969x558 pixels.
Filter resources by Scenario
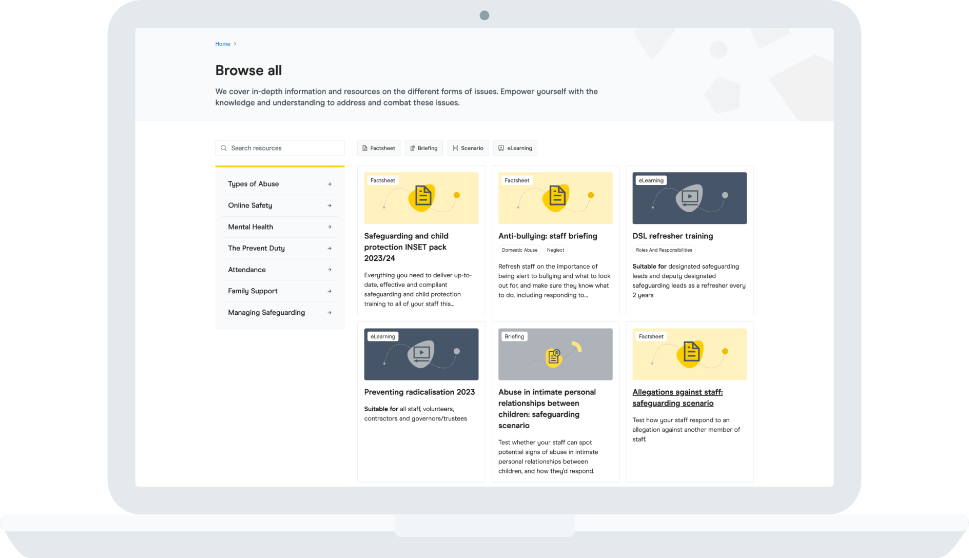point(468,148)
